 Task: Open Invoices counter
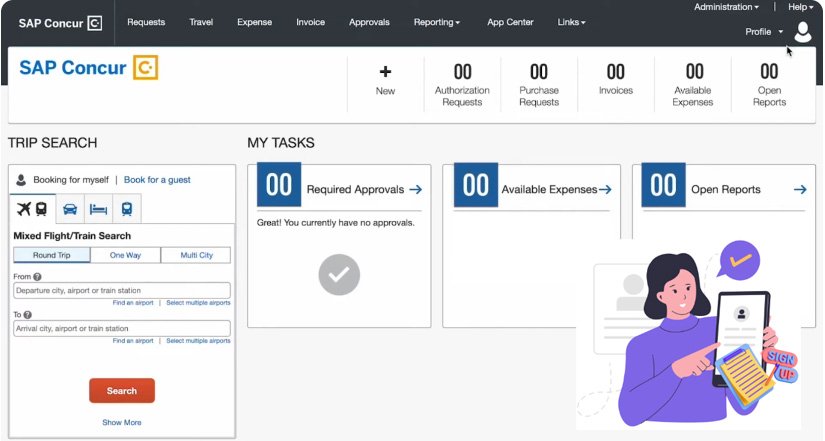click(616, 80)
